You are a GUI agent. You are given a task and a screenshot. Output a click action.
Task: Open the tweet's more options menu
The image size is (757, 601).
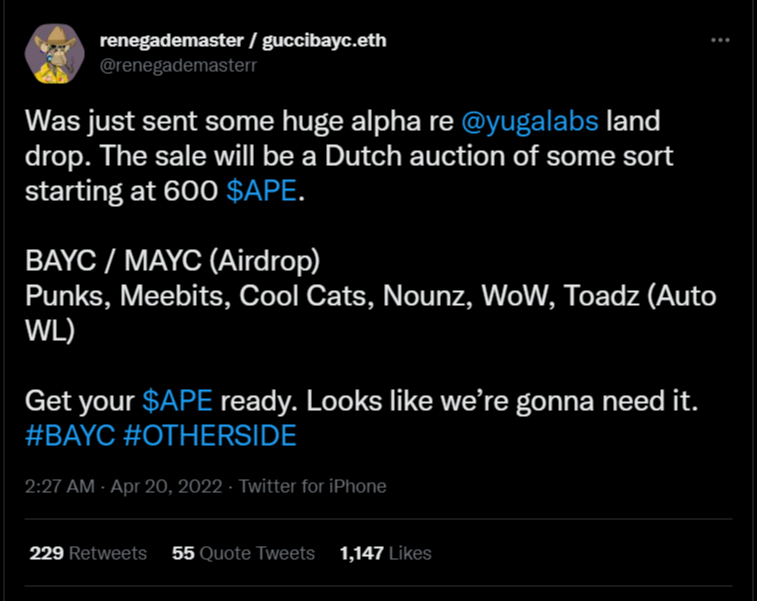719,40
